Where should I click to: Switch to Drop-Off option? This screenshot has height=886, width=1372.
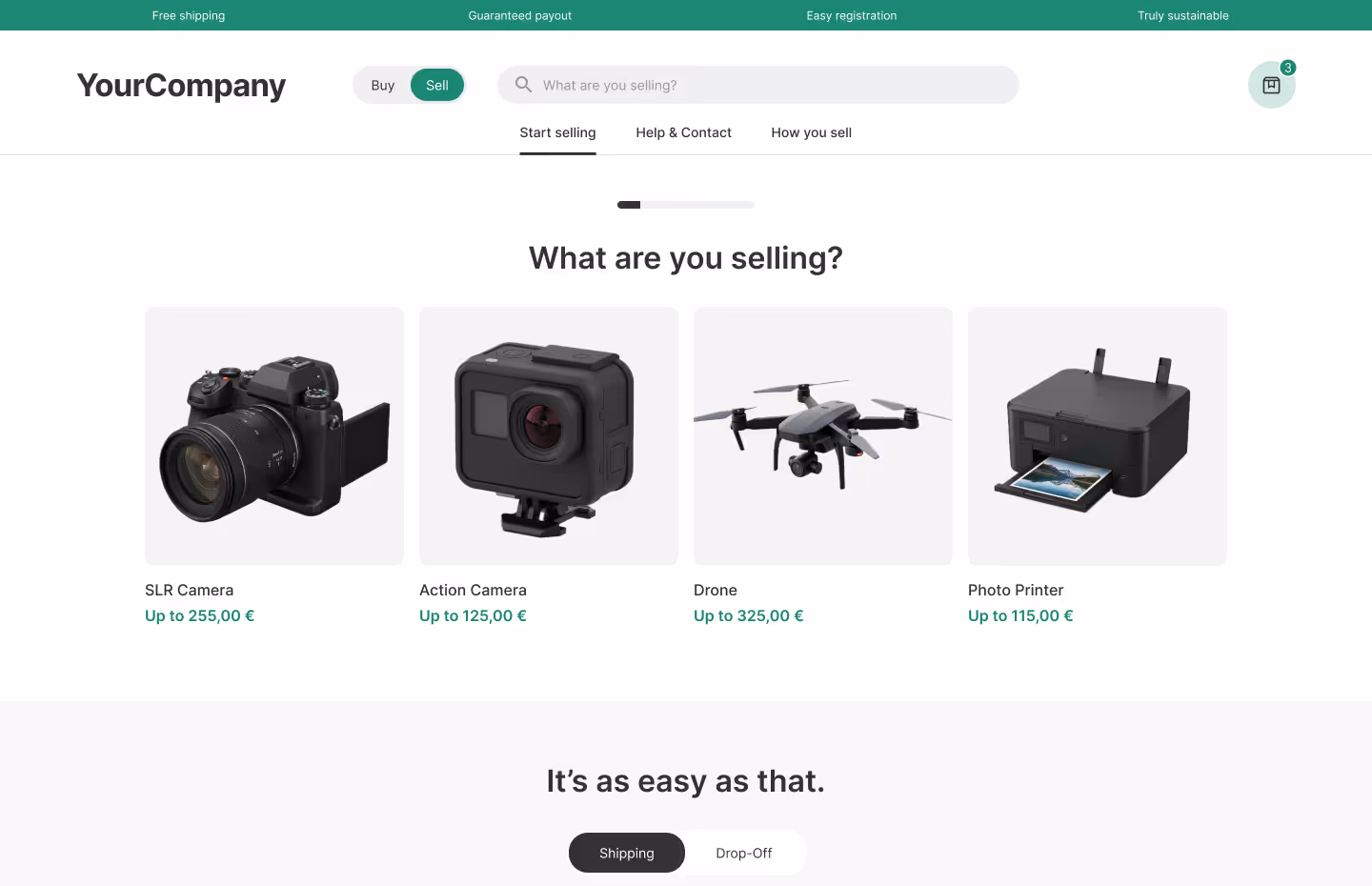click(744, 853)
